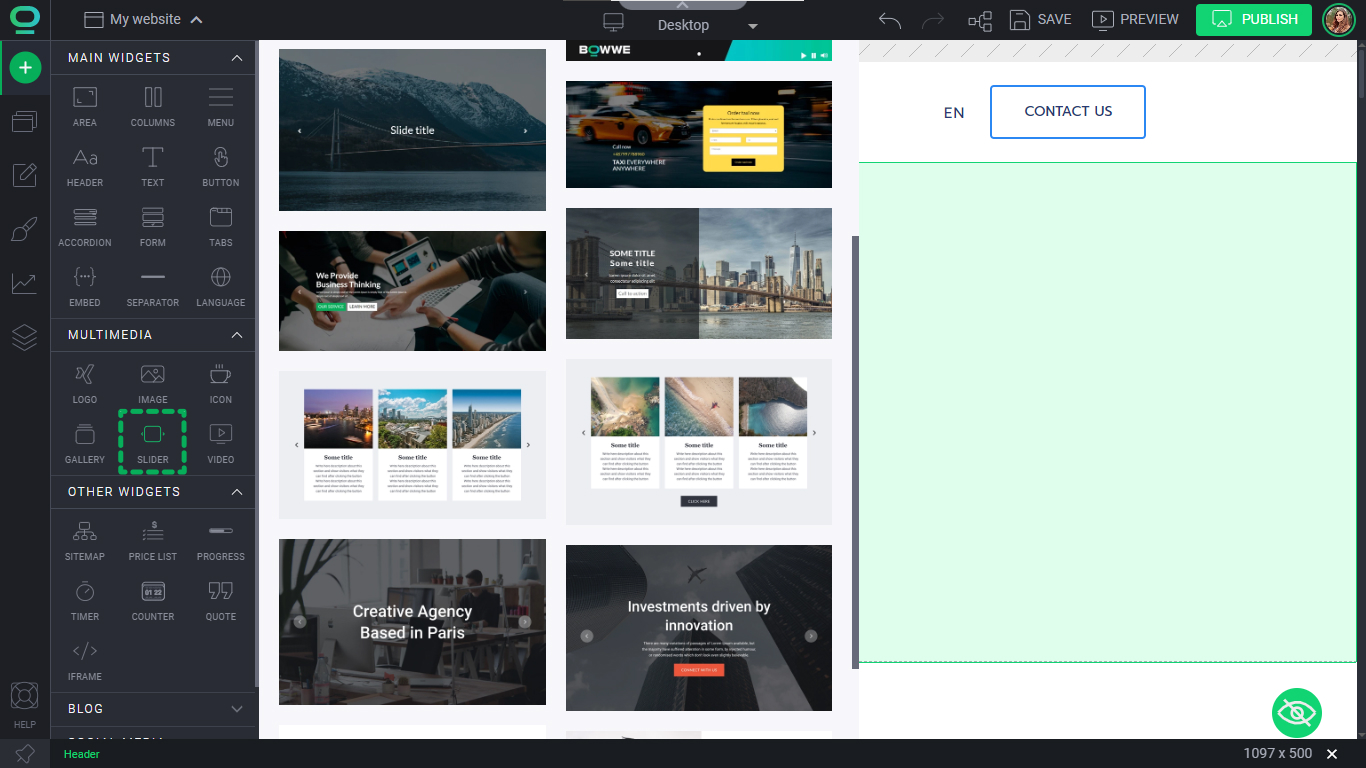Pick the Button widget
The image size is (1366, 768).
[x=221, y=167]
